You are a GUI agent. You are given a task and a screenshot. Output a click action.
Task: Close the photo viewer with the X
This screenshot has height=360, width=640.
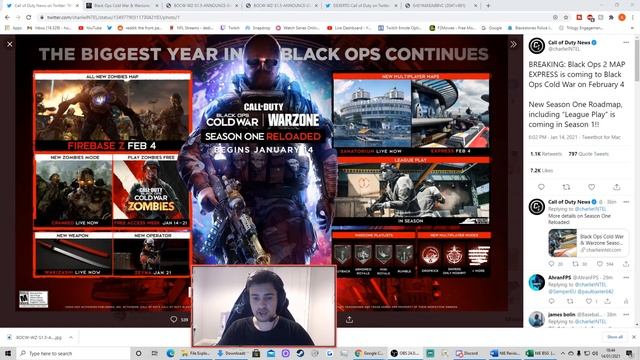[x=10, y=44]
